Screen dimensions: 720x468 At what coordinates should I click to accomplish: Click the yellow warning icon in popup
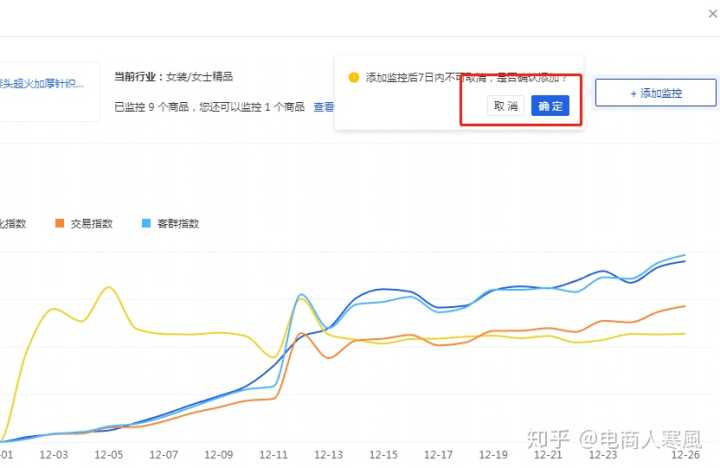click(x=353, y=77)
